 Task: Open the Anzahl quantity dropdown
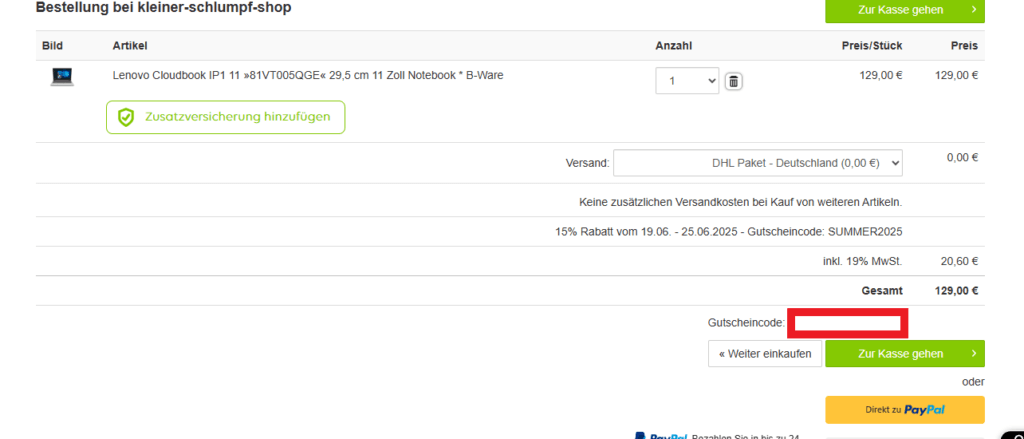click(x=687, y=81)
